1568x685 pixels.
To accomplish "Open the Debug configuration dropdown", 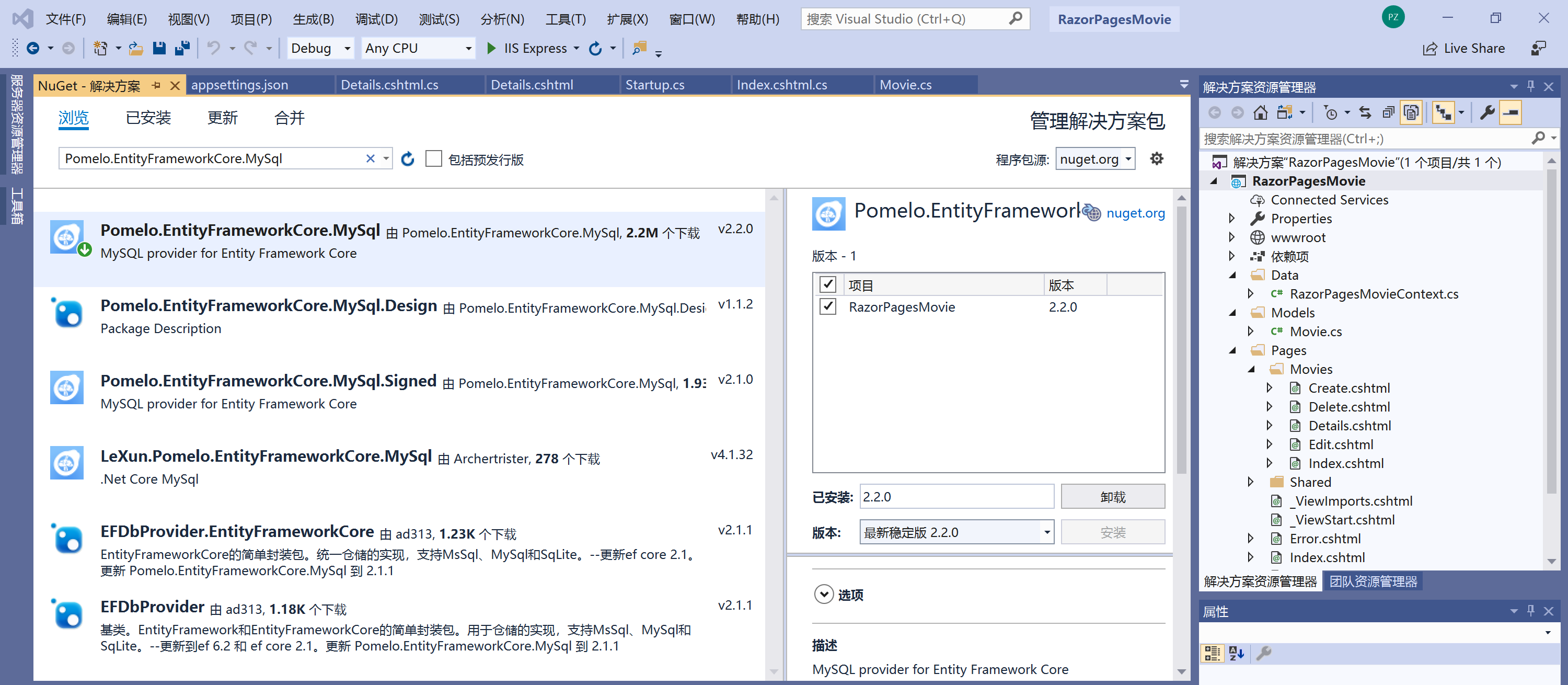I will (x=320, y=48).
